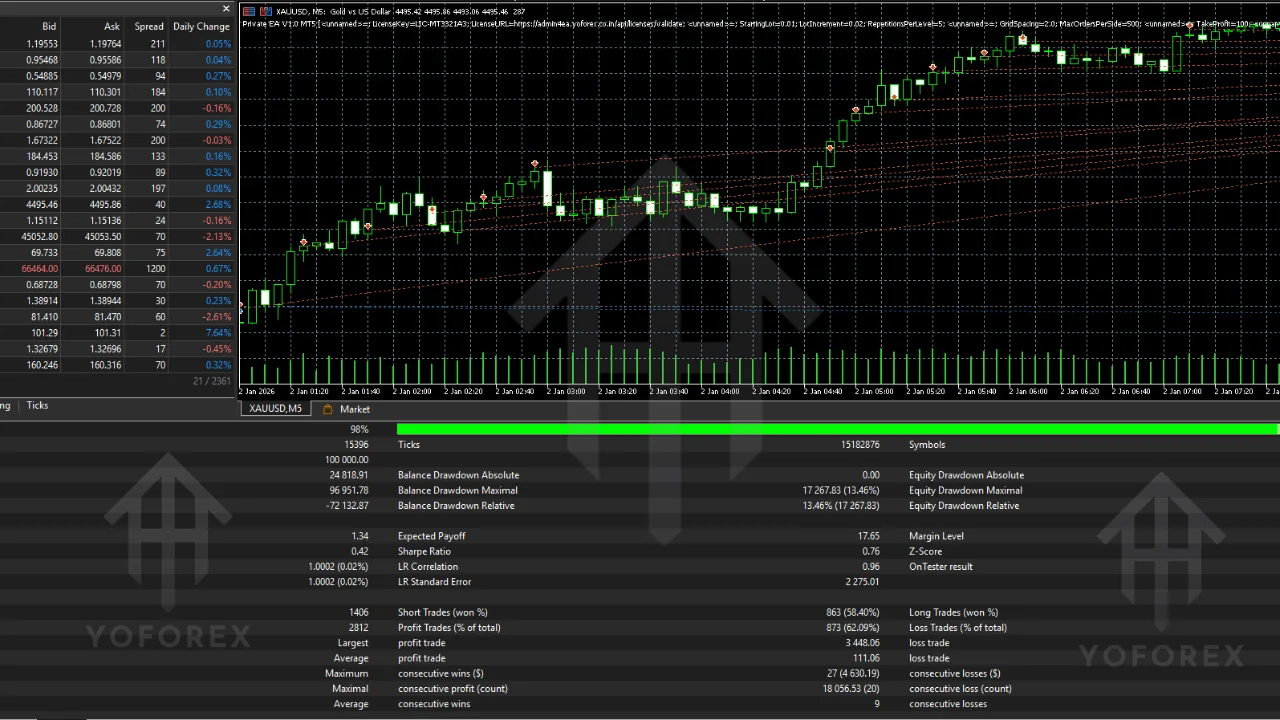
Task: Click the depth-of-market icon in the chart title
Action: [249, 11]
